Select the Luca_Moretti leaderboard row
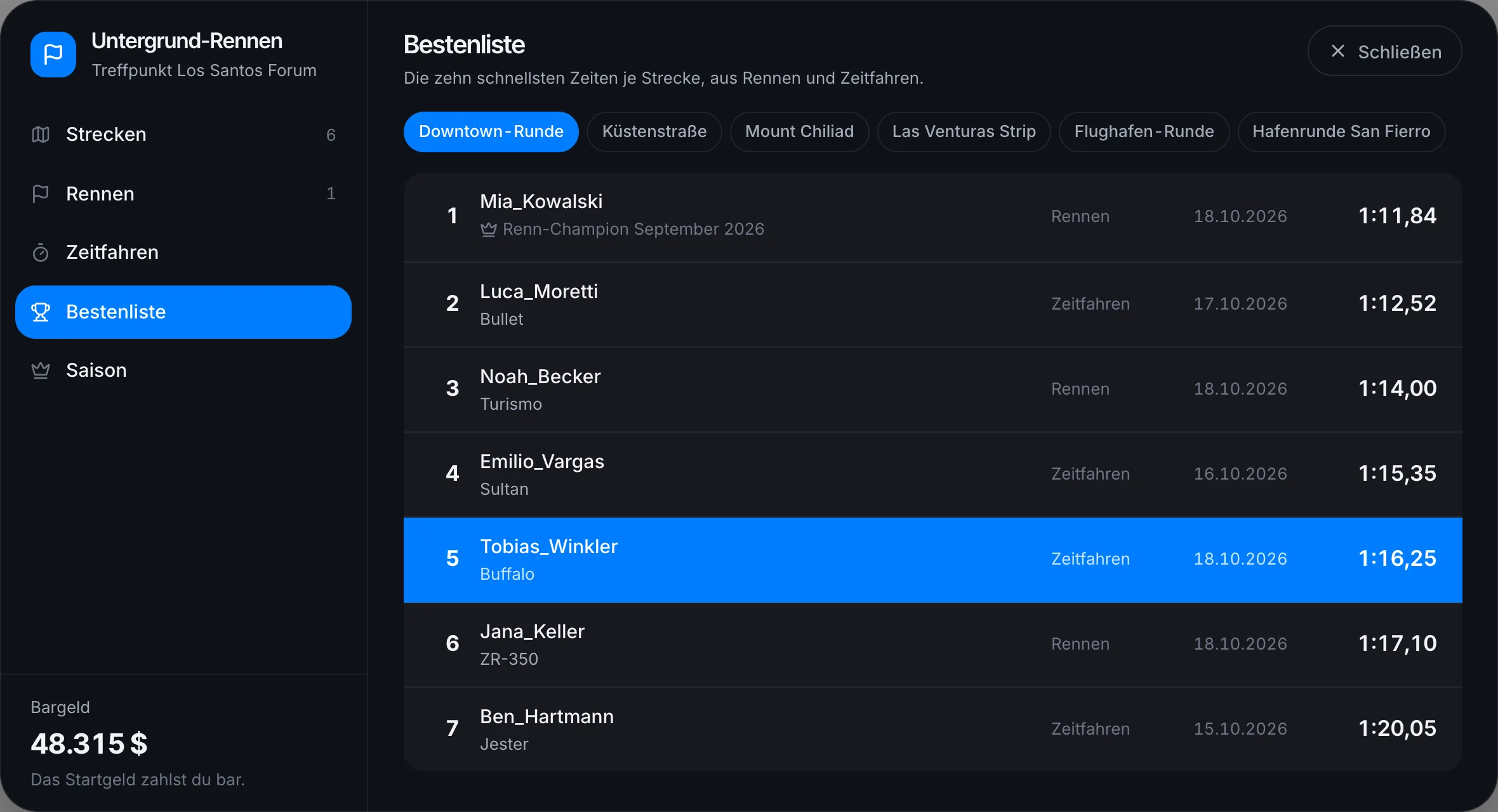 tap(933, 304)
